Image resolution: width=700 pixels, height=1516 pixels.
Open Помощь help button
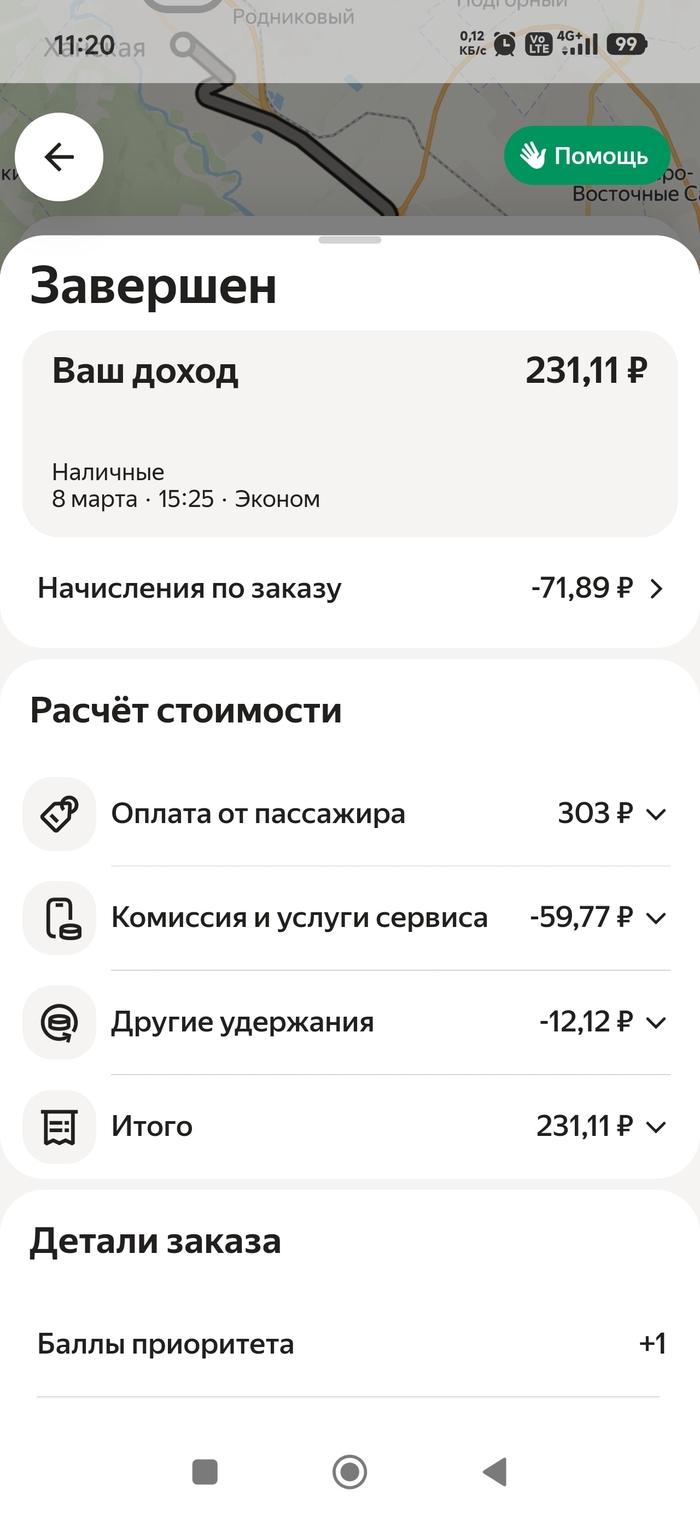click(586, 156)
